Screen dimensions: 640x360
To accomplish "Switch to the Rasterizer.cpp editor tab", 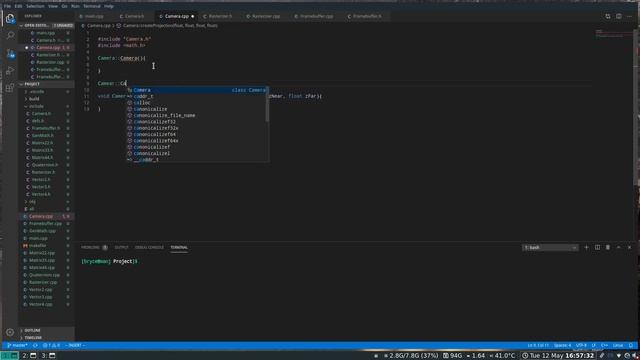I will [x=266, y=16].
